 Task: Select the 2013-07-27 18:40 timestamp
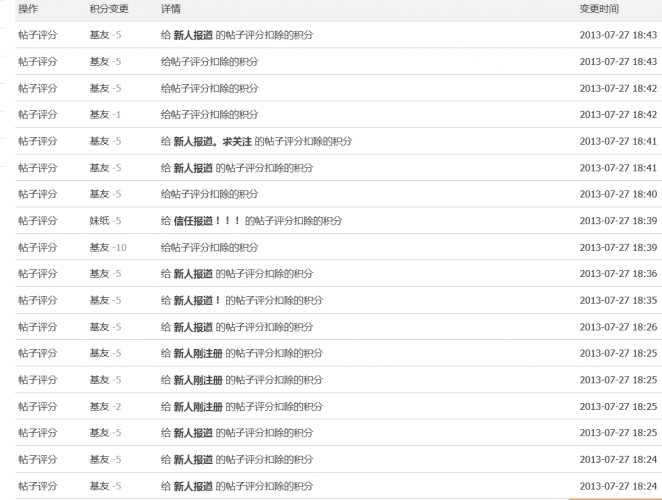[618, 194]
